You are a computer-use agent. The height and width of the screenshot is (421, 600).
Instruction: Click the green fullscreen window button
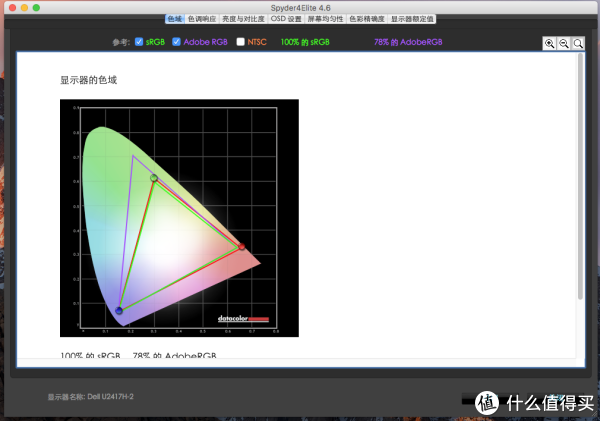pyautogui.click(x=36, y=8)
